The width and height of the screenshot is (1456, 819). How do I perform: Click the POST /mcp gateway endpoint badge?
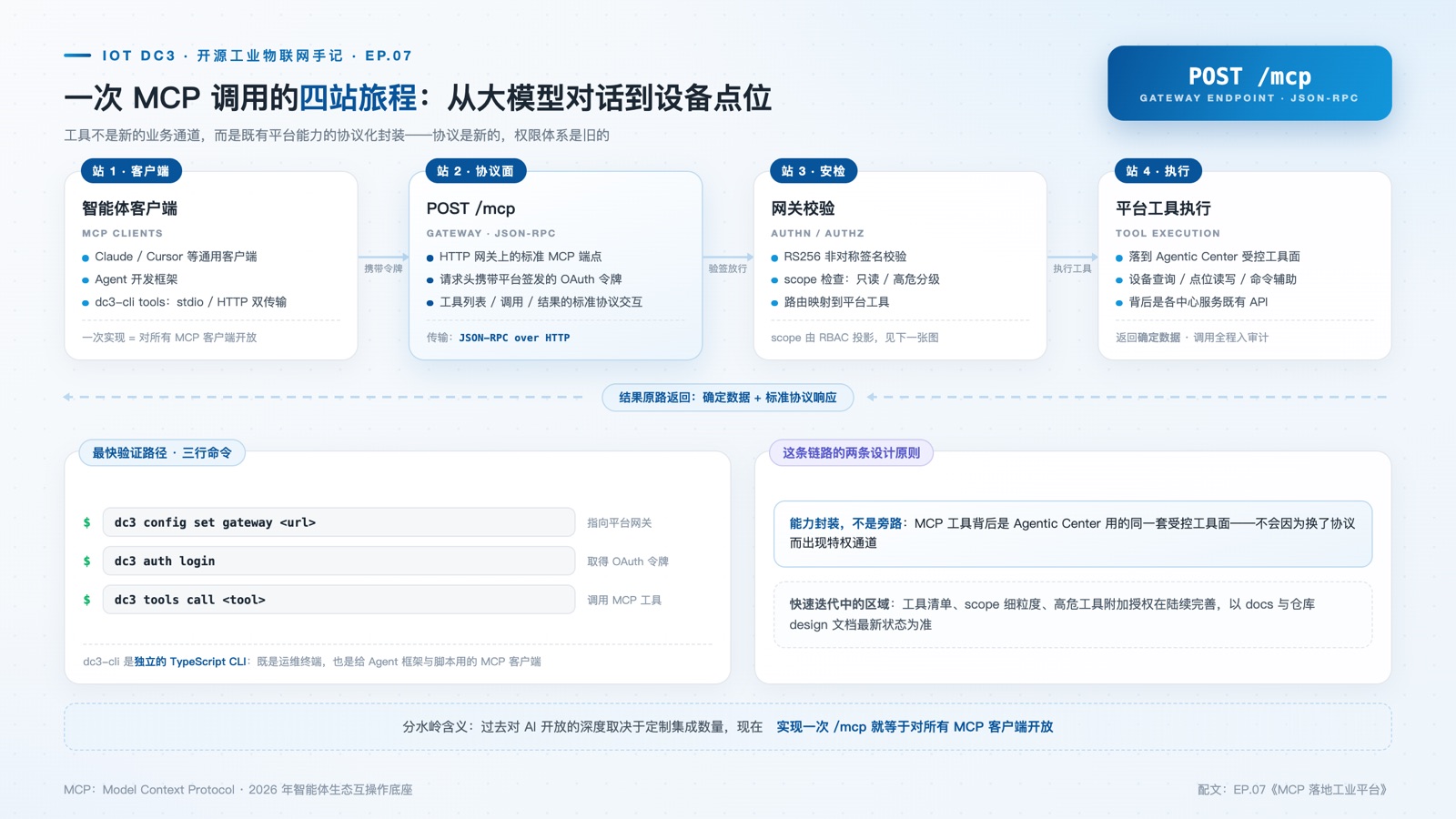pyautogui.click(x=1249, y=83)
